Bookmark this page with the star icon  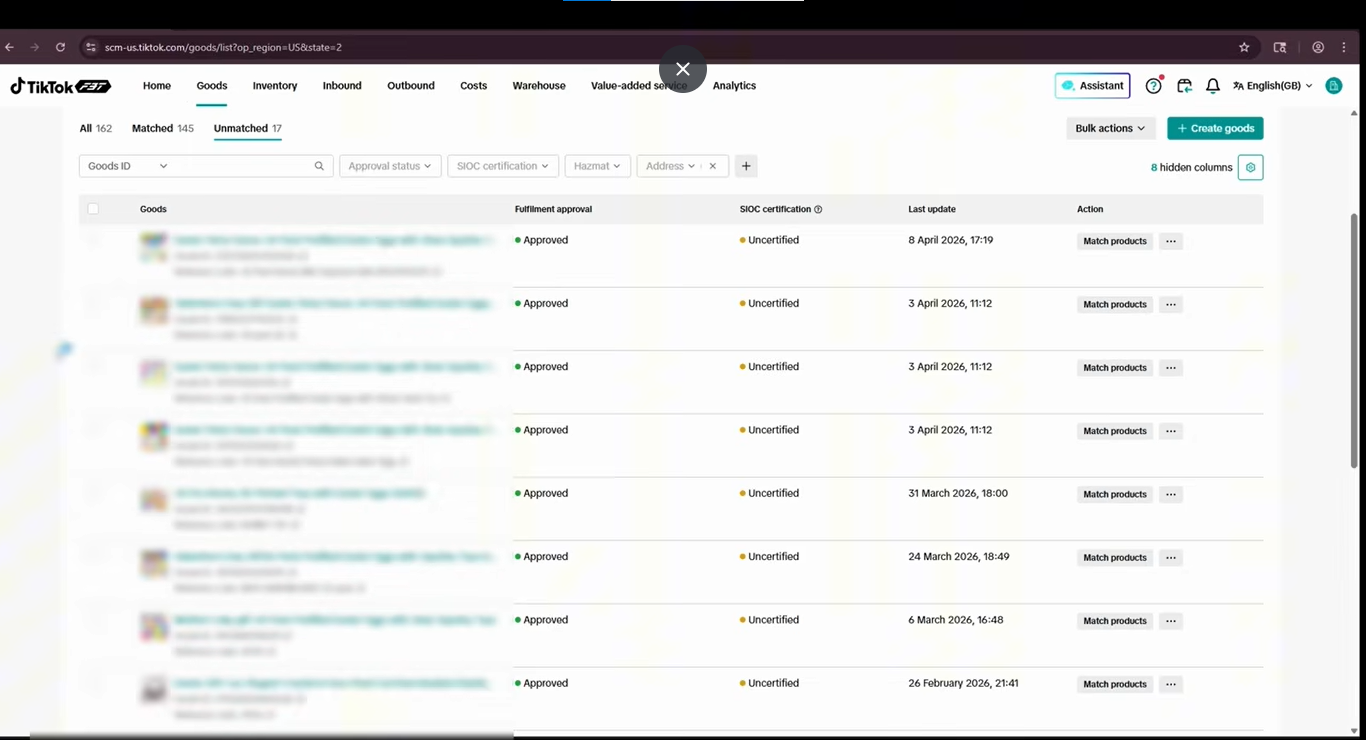click(x=1244, y=47)
